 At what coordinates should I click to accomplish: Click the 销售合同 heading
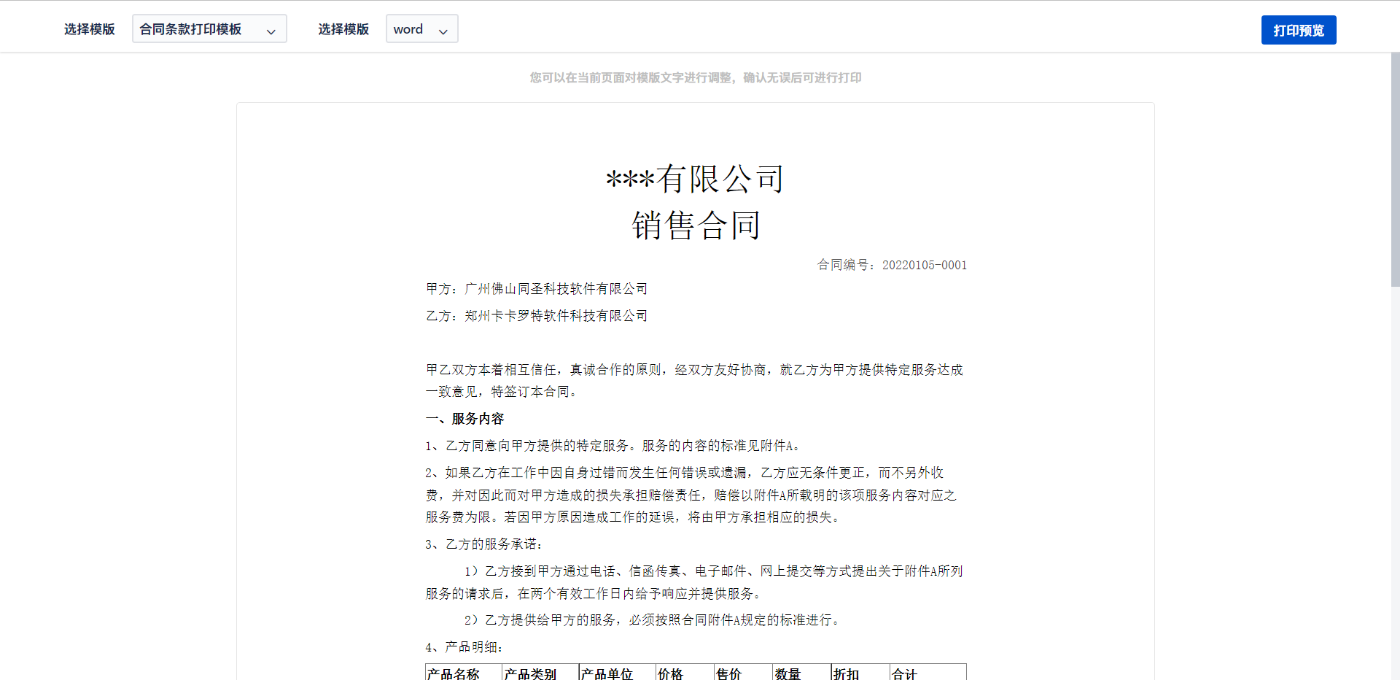point(695,225)
